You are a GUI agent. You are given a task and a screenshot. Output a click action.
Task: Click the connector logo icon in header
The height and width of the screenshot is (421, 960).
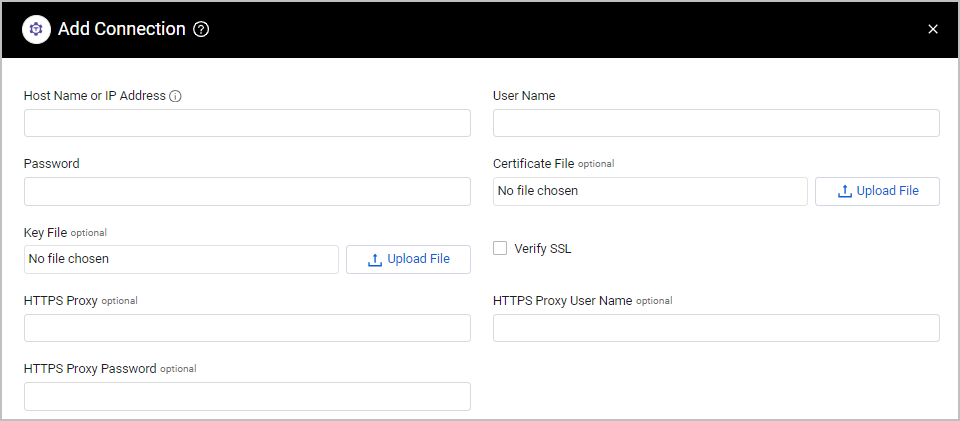tap(36, 29)
